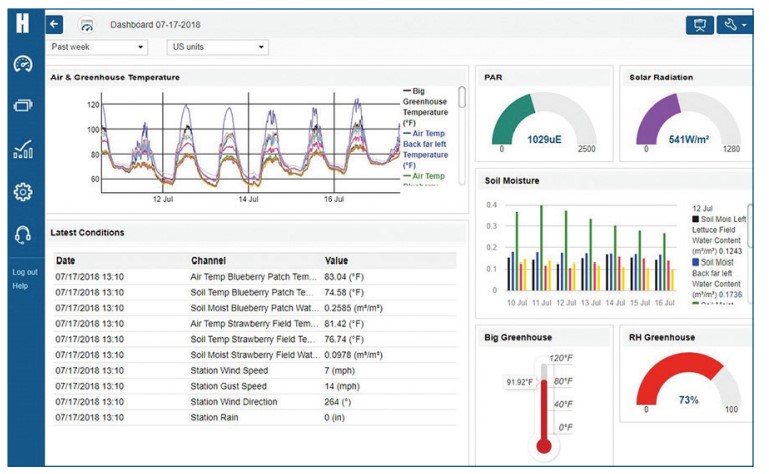Click the H logo in sidebar
769x474 pixels.
click(x=22, y=24)
